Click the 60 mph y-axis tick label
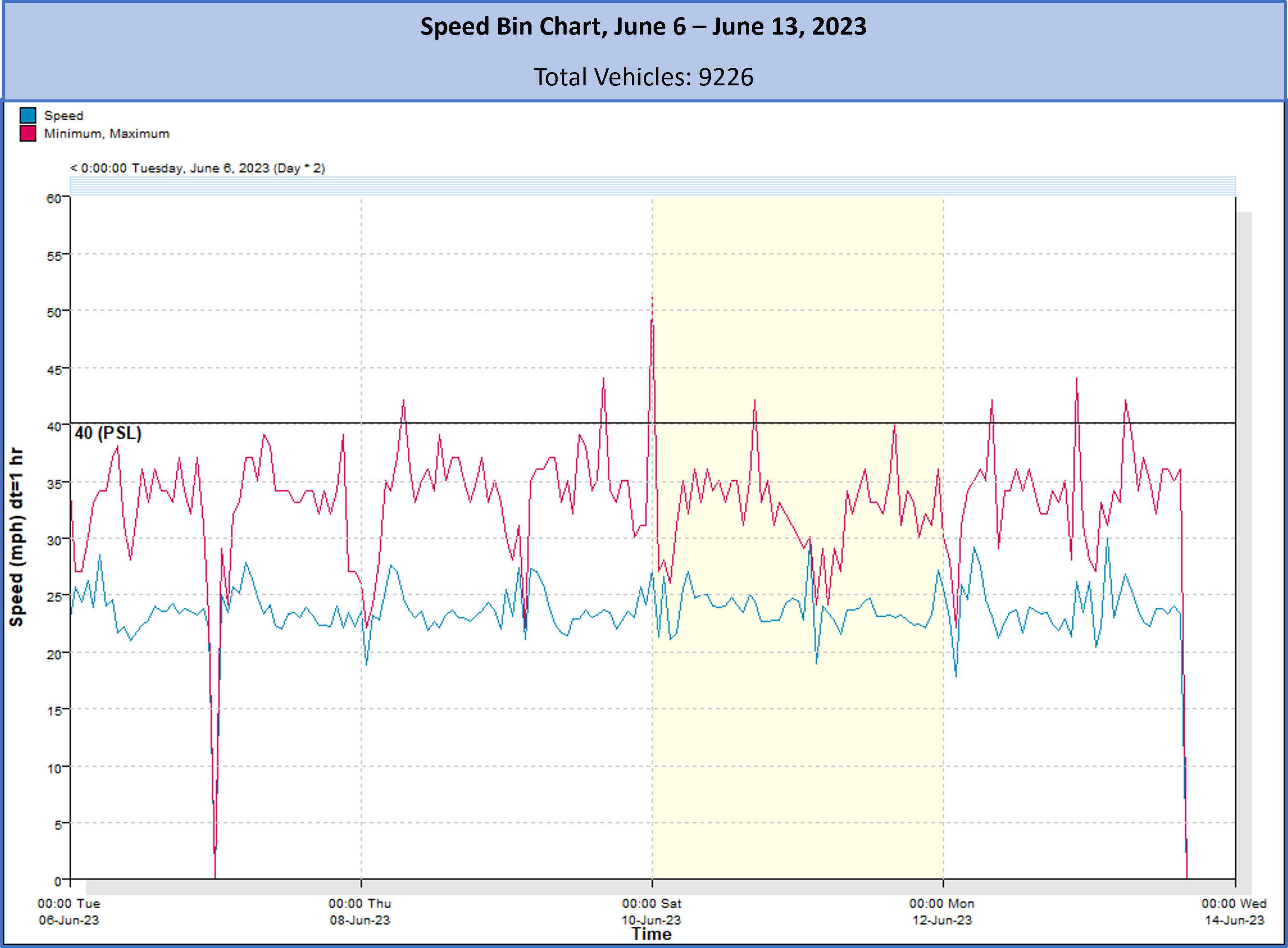The image size is (1288, 948). tap(53, 199)
